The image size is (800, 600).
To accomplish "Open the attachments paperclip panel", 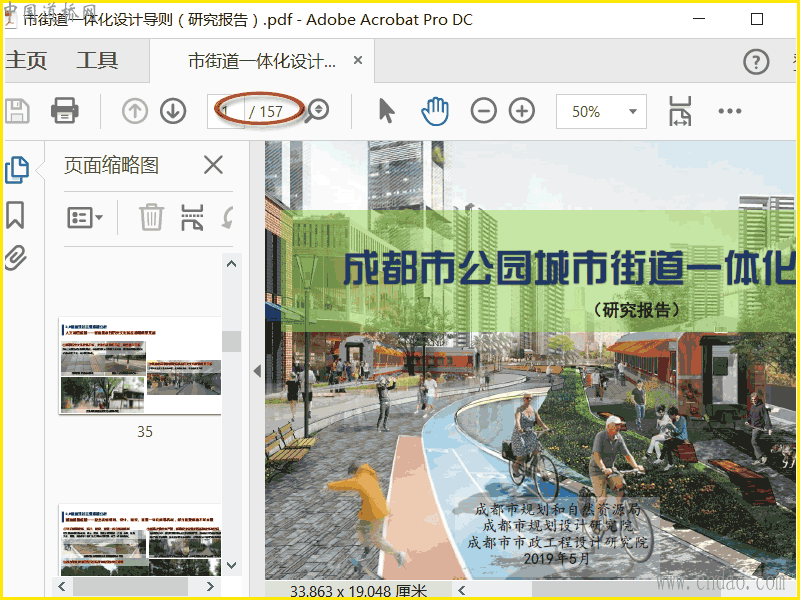I will 15,257.
